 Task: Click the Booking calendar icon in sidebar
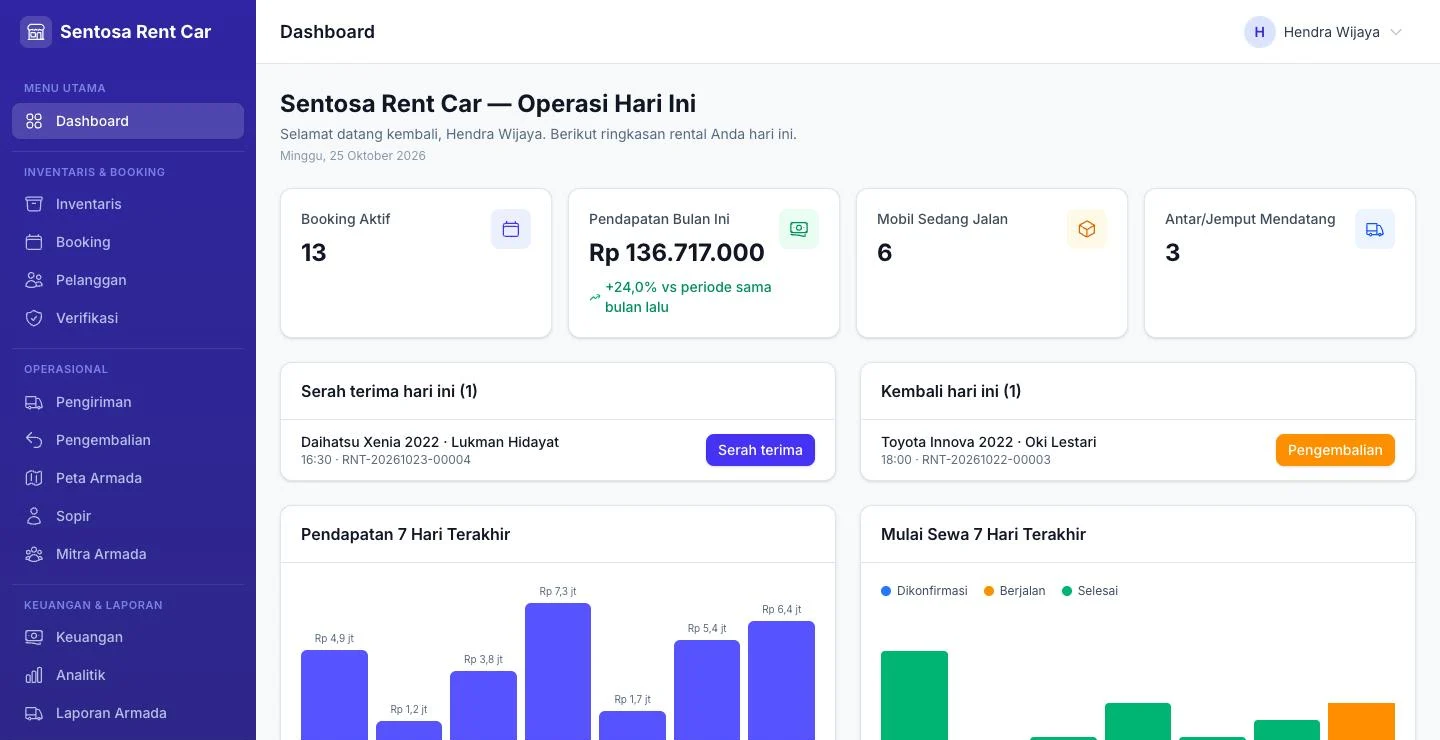tap(34, 242)
